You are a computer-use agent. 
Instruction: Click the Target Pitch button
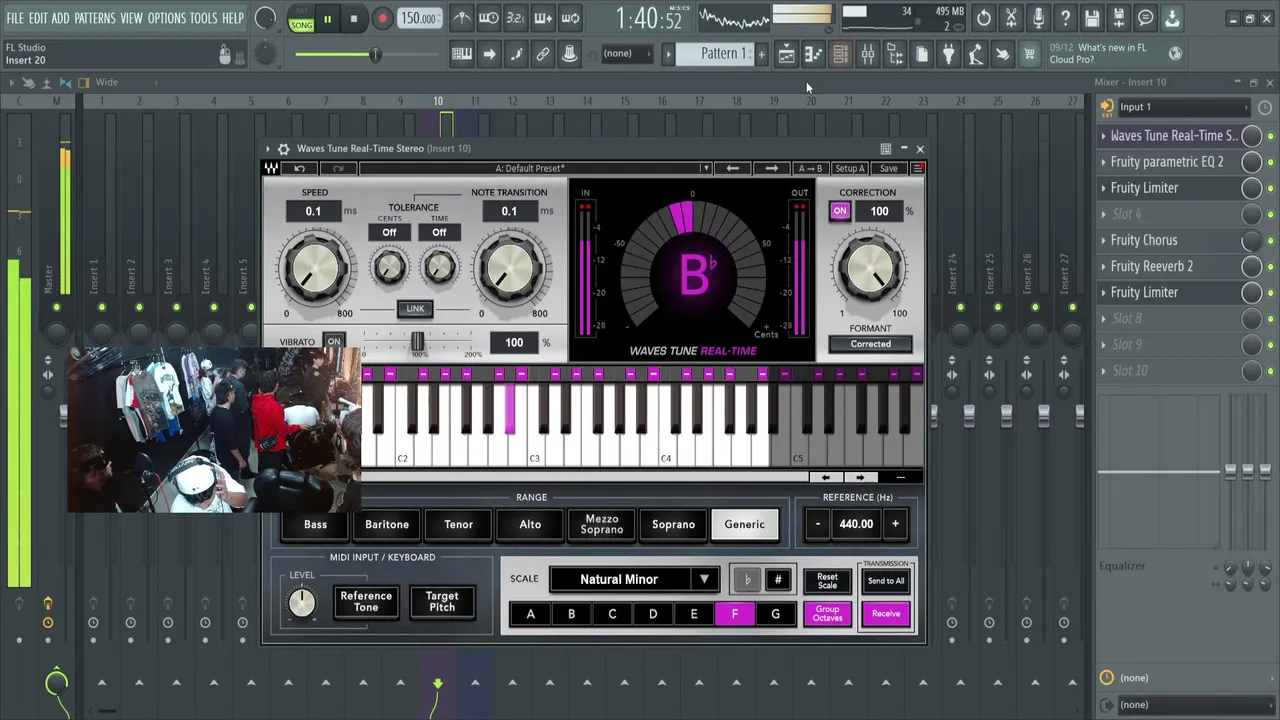[x=442, y=601]
